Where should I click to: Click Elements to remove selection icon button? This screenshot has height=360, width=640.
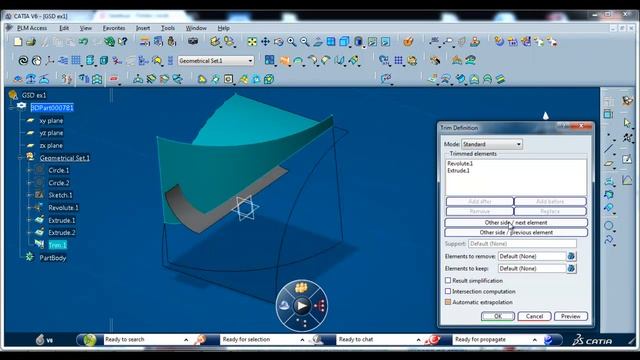point(571,256)
